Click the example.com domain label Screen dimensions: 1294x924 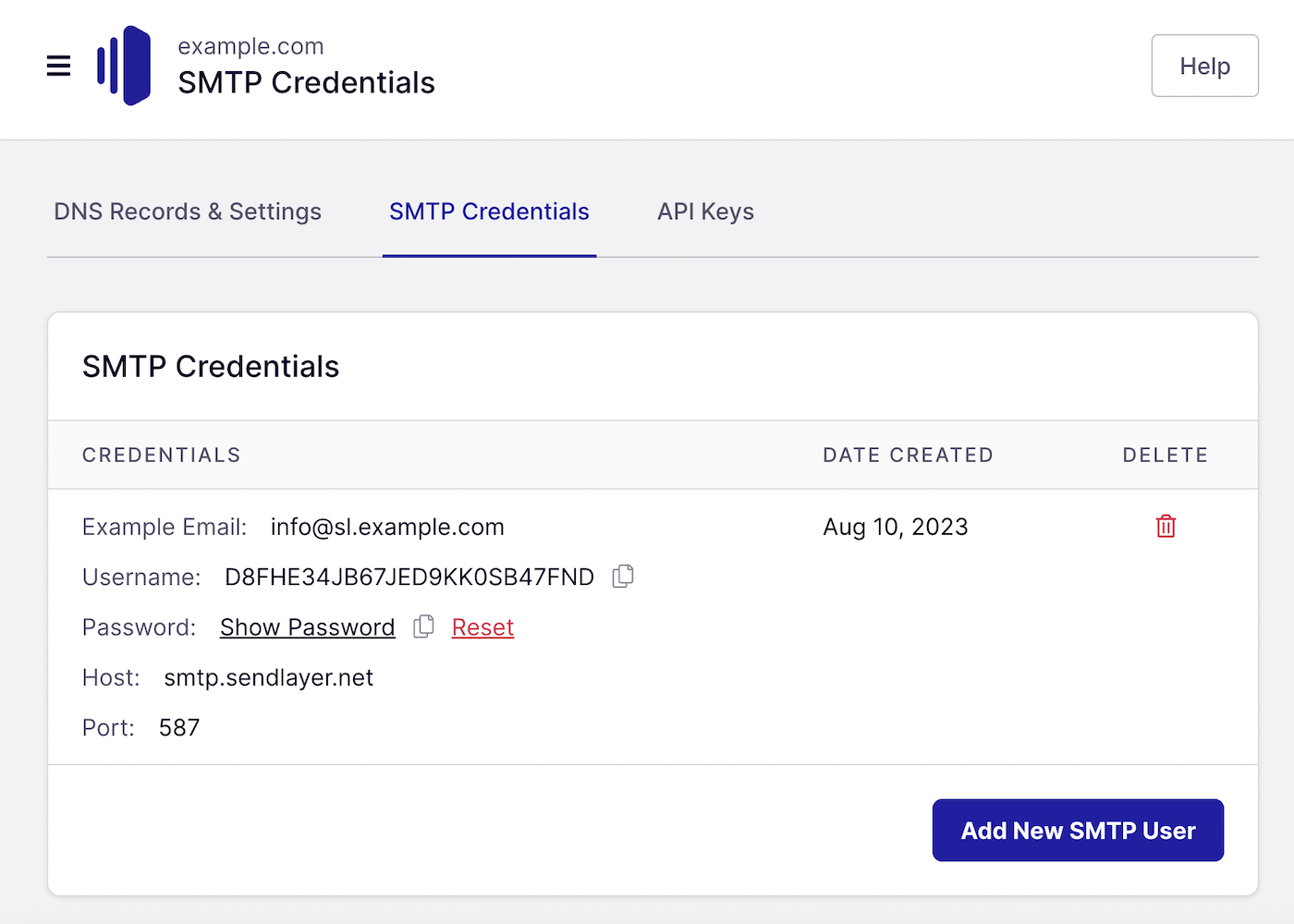pyautogui.click(x=250, y=45)
